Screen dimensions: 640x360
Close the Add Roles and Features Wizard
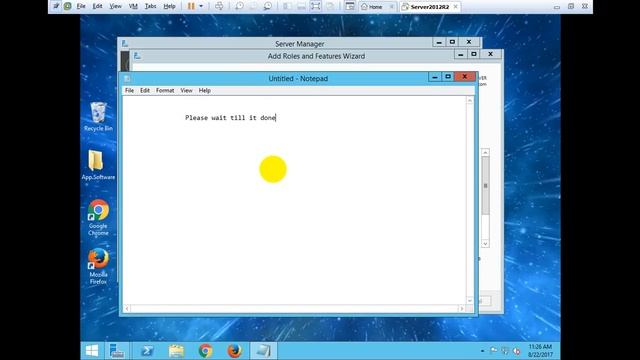491,54
